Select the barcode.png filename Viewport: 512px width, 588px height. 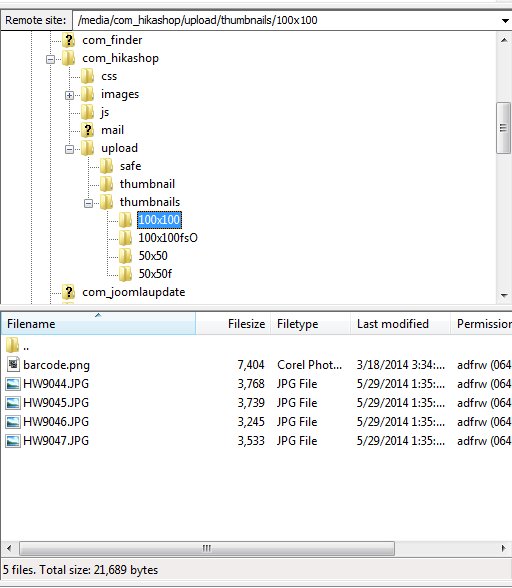click(56, 365)
